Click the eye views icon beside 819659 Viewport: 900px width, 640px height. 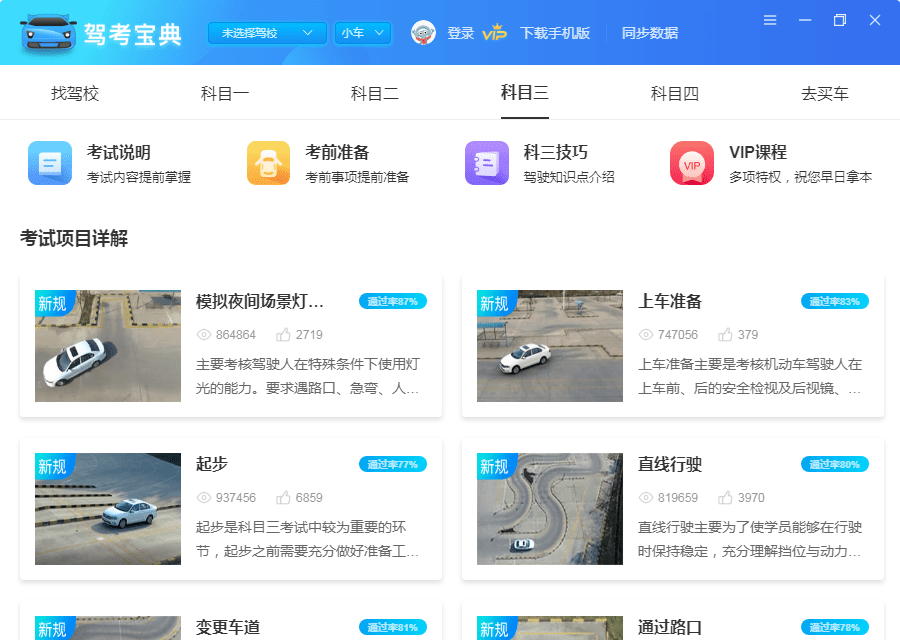[x=646, y=498]
